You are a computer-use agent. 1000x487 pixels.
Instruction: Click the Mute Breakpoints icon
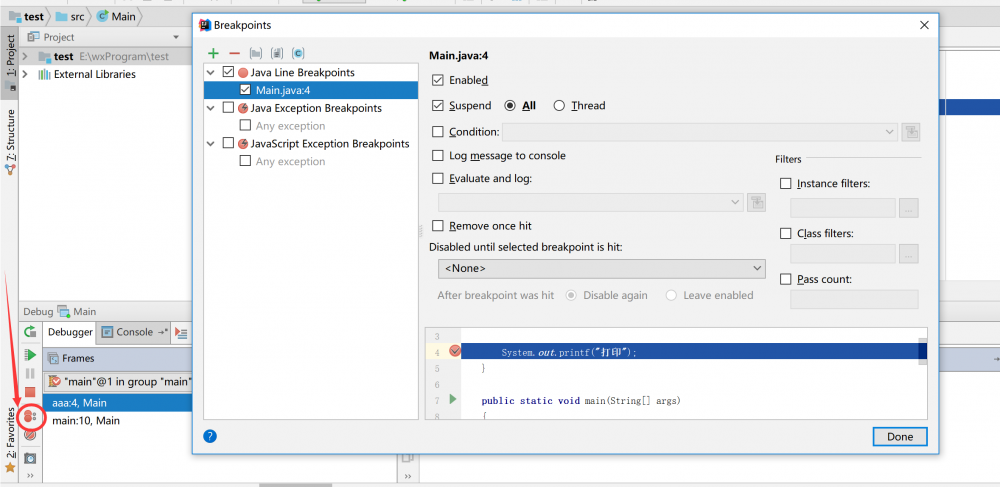pos(30,435)
